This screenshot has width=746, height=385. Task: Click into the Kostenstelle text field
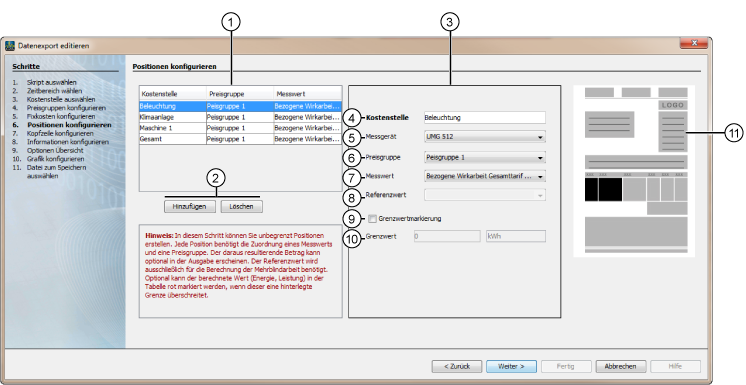485,118
